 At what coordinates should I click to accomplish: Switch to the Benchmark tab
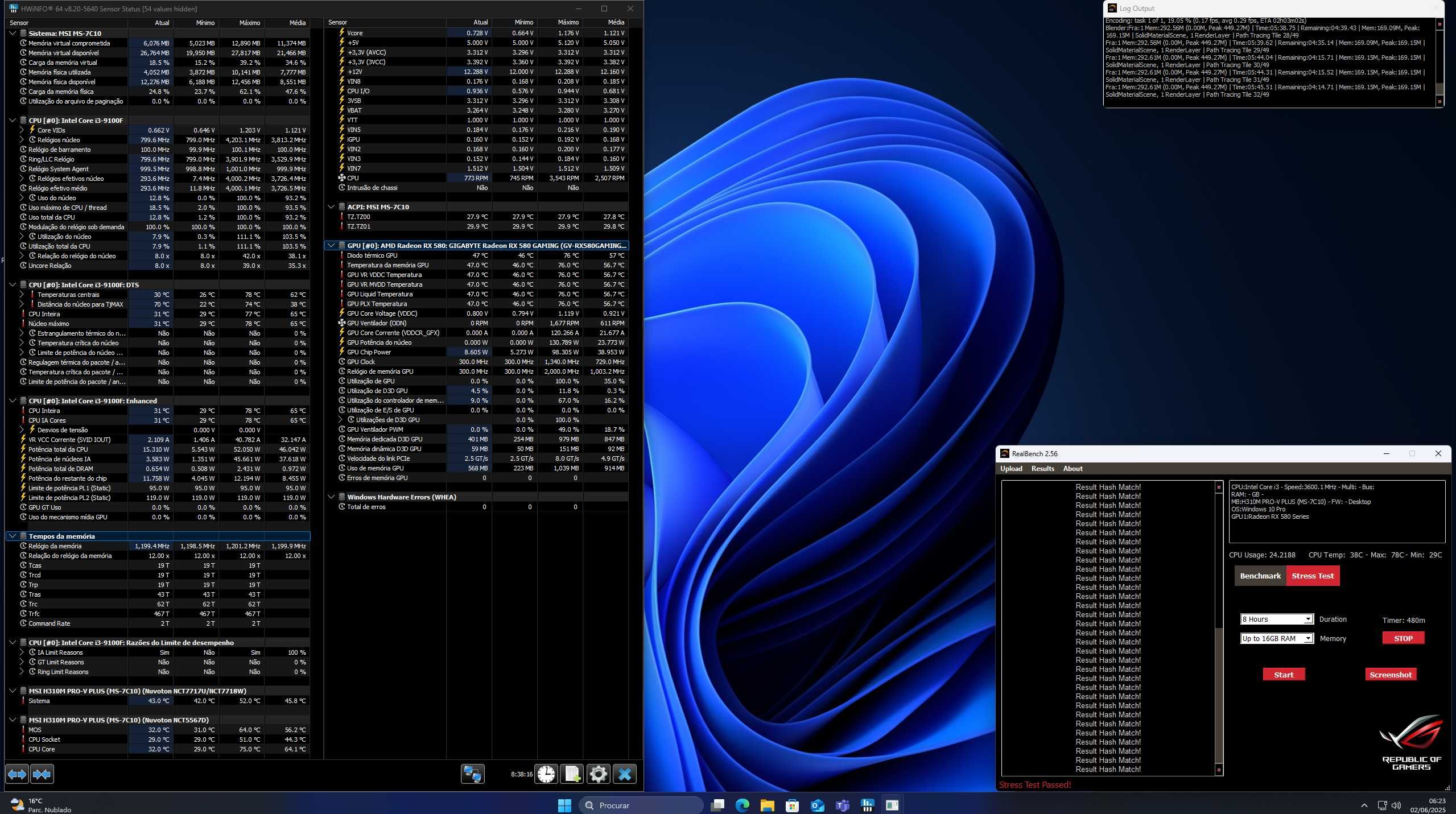(1260, 576)
